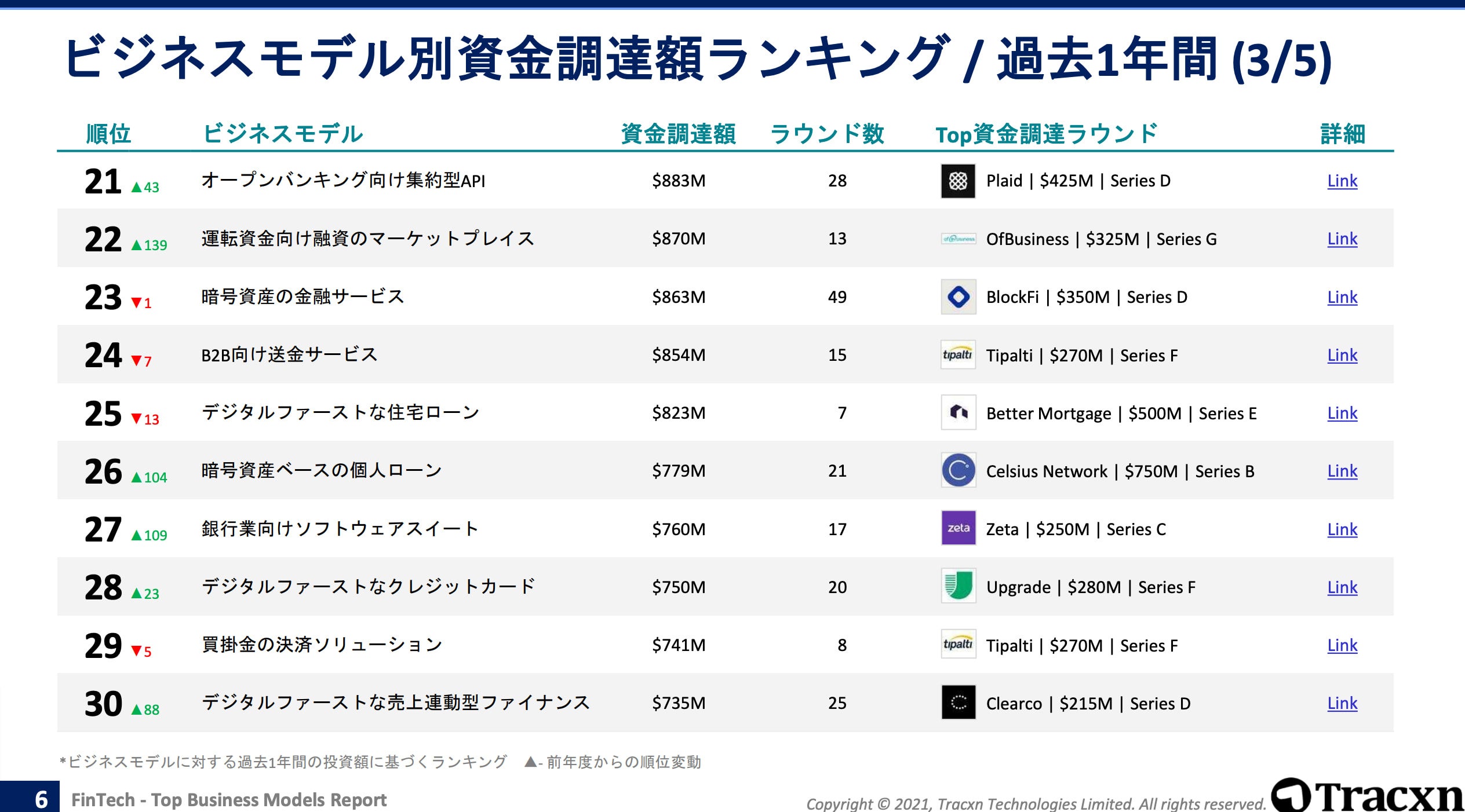Open the Link for OfBusiness row
Viewport: 1465px width, 812px height.
[x=1342, y=239]
